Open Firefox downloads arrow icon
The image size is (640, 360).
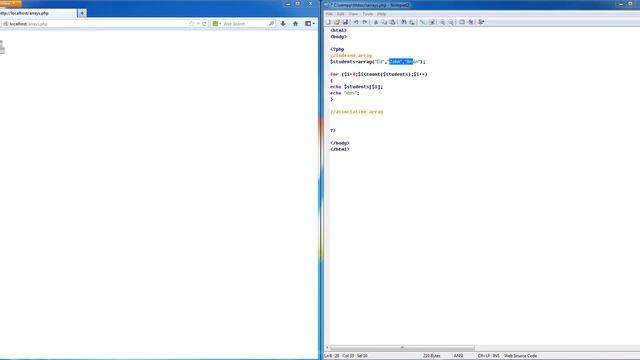283,24
